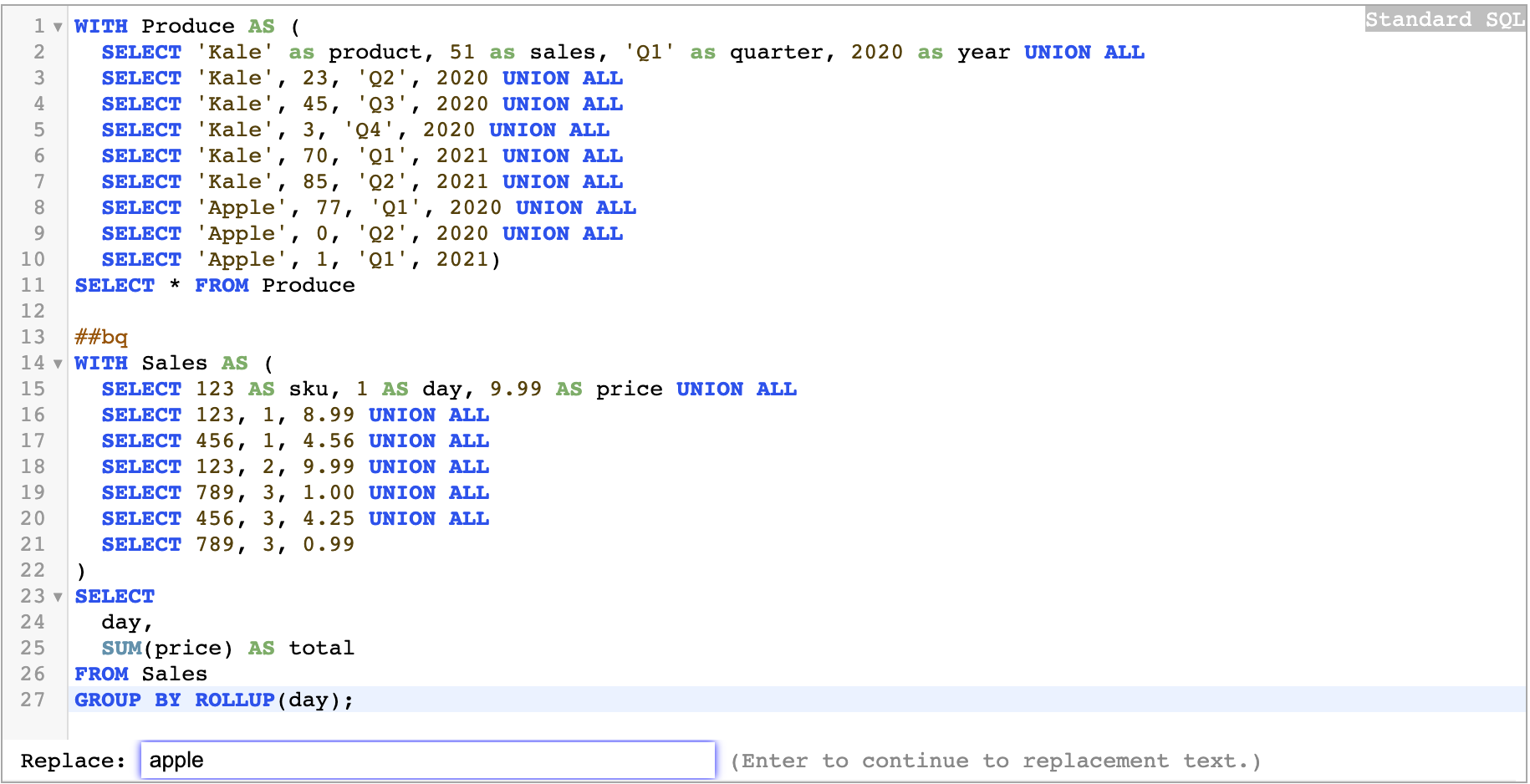This screenshot has height=784, width=1530.
Task: Click the value 4.25 on line 20
Action: 329,518
